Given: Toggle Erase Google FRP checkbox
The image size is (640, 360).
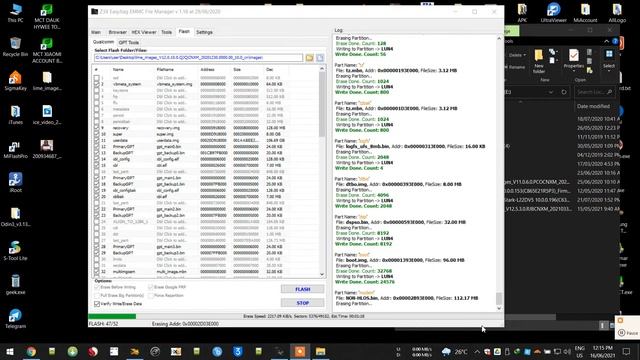Looking at the screenshot, I should (151, 287).
